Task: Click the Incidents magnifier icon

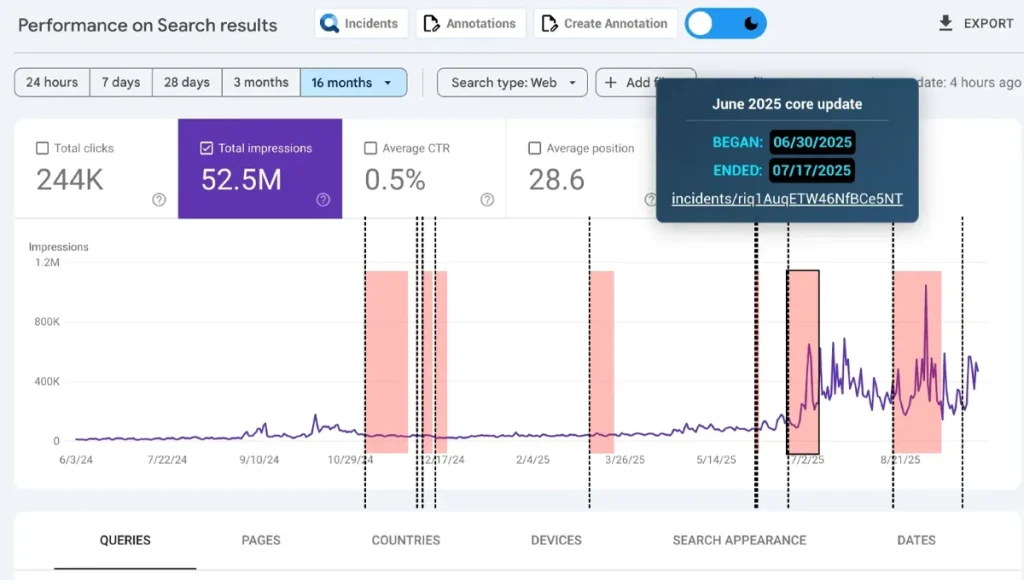Action: [x=330, y=24]
